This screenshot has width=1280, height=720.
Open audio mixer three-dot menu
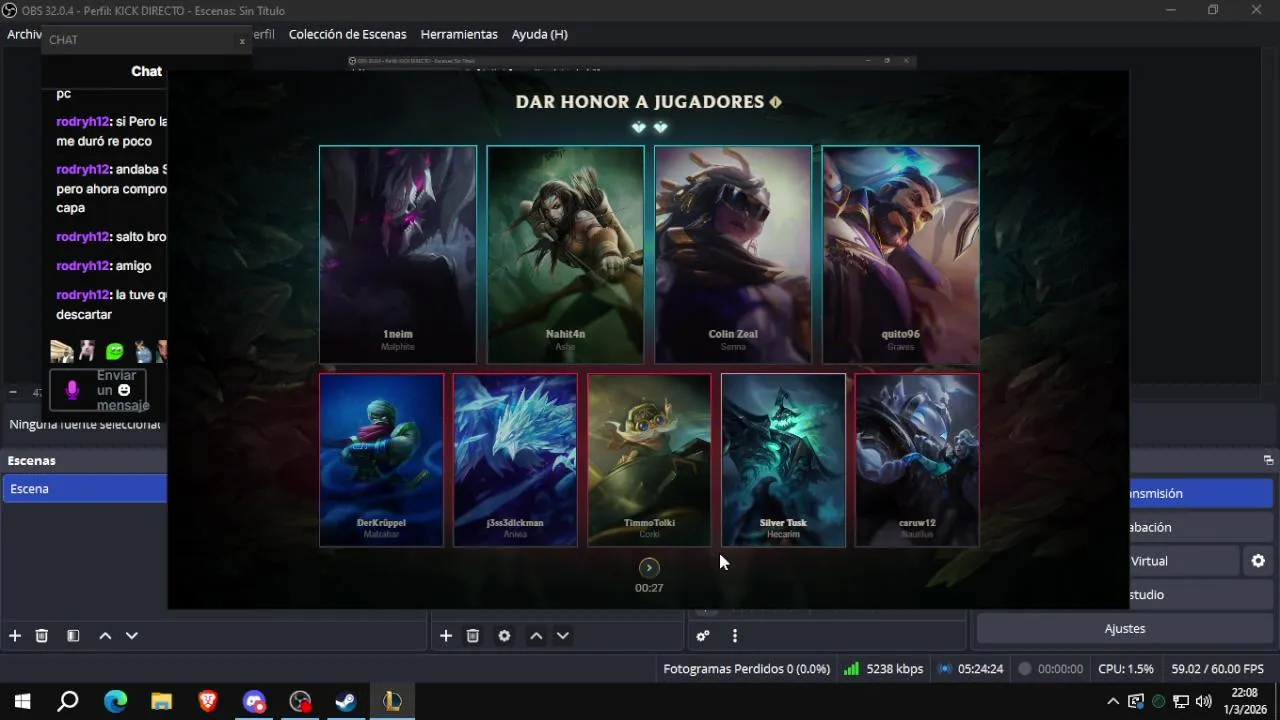[735, 636]
